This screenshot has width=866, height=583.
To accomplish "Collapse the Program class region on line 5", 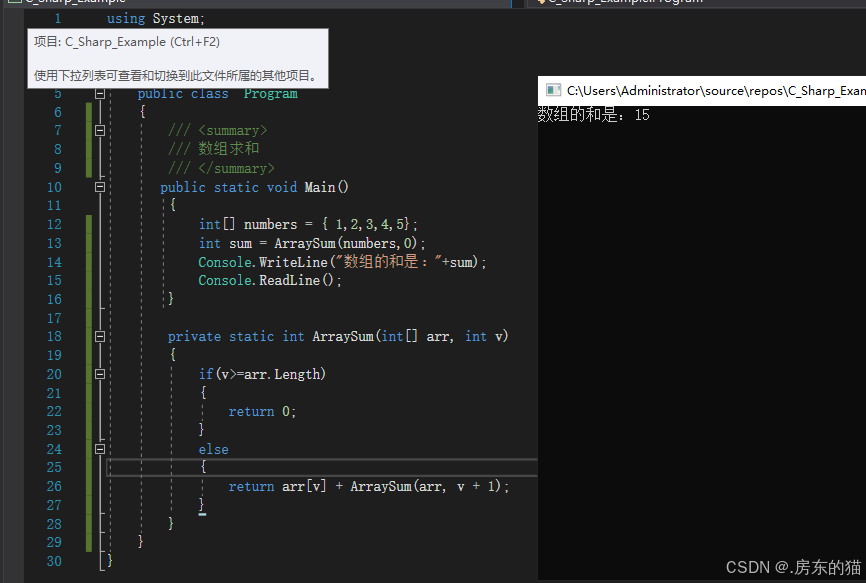I will coord(100,94).
